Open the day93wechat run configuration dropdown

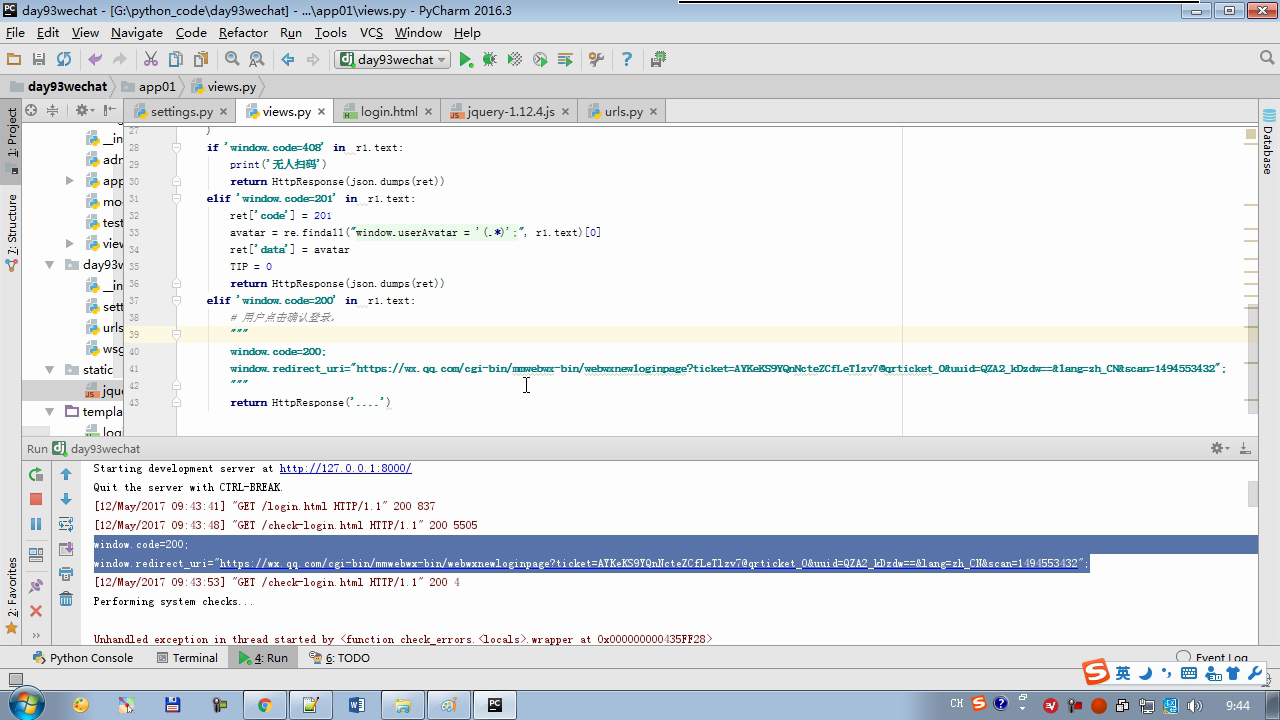click(393, 60)
